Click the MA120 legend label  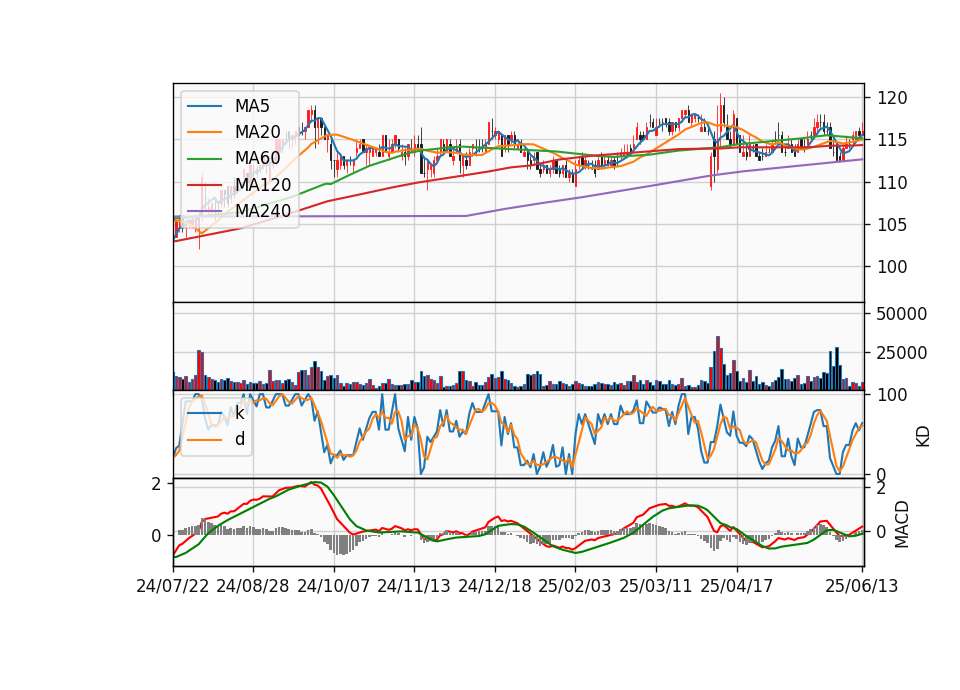point(263,184)
